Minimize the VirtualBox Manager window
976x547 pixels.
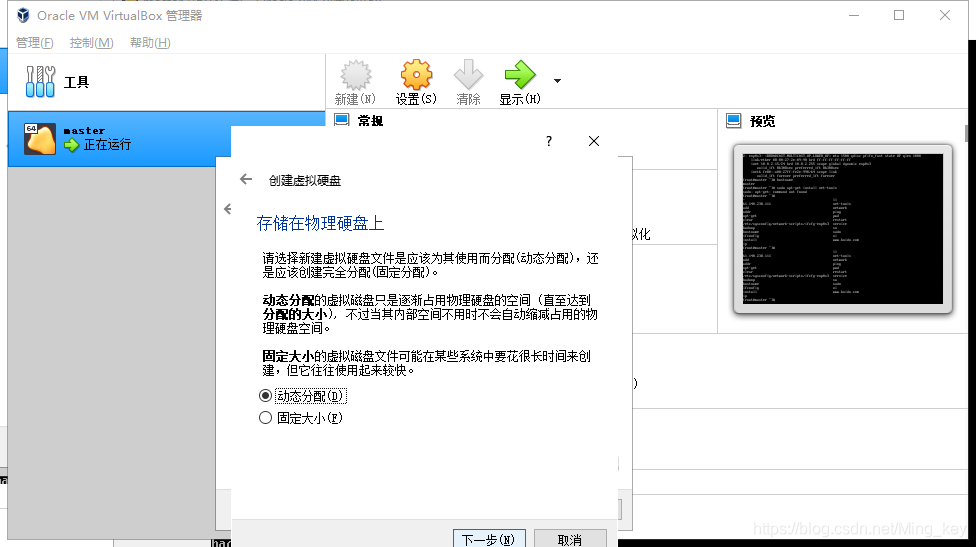click(x=854, y=15)
